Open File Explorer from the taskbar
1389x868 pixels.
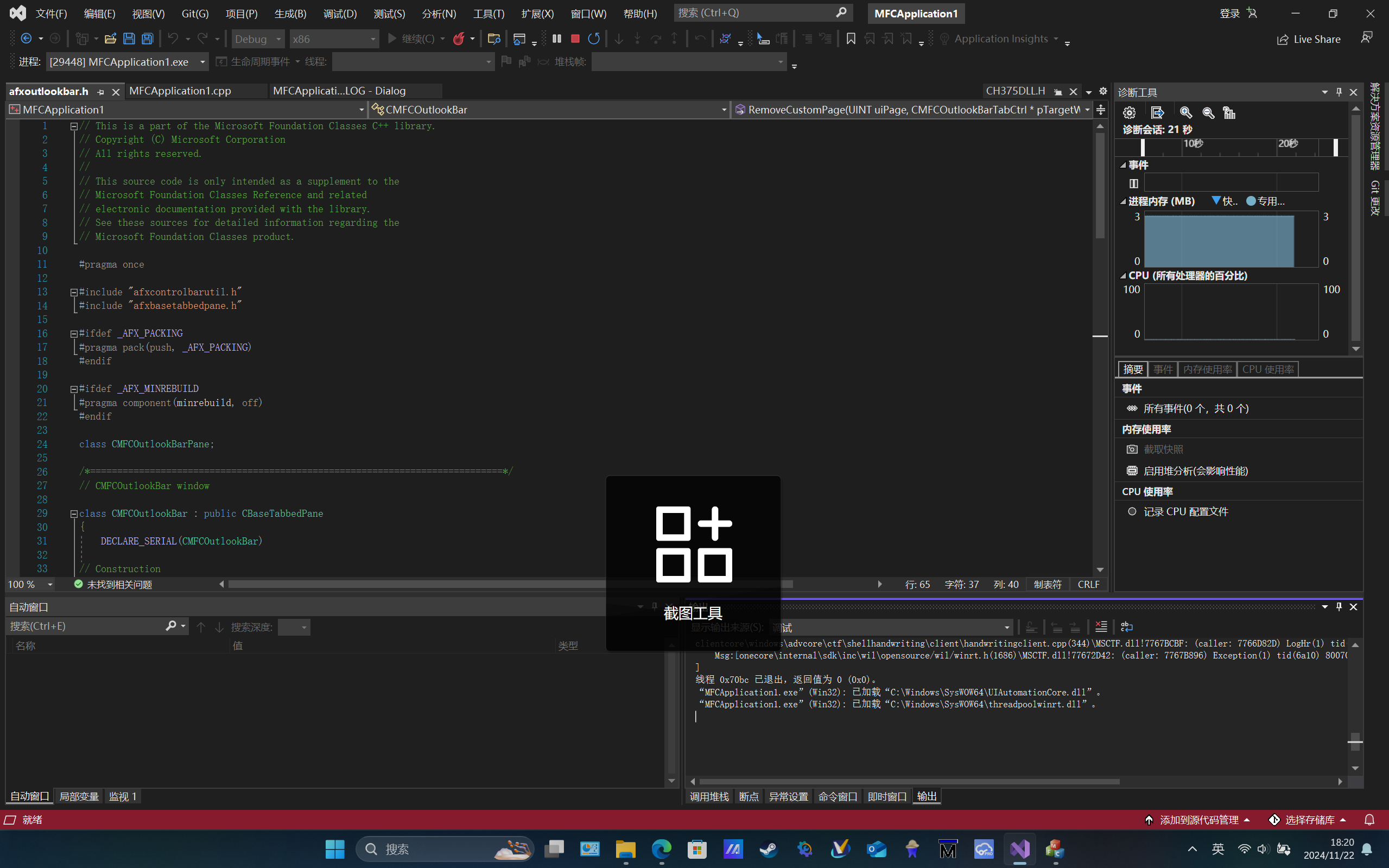click(626, 849)
